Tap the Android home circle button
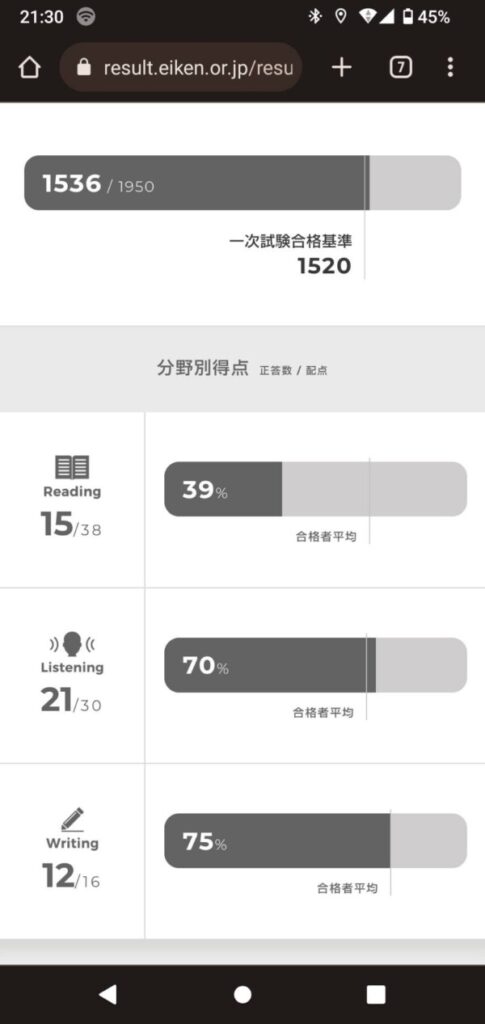The height and width of the screenshot is (1024, 485). tap(242, 994)
